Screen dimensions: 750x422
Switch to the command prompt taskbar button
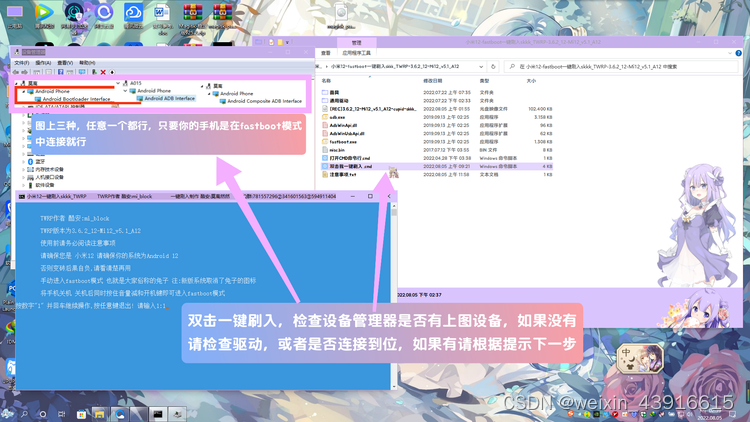(x=158, y=414)
